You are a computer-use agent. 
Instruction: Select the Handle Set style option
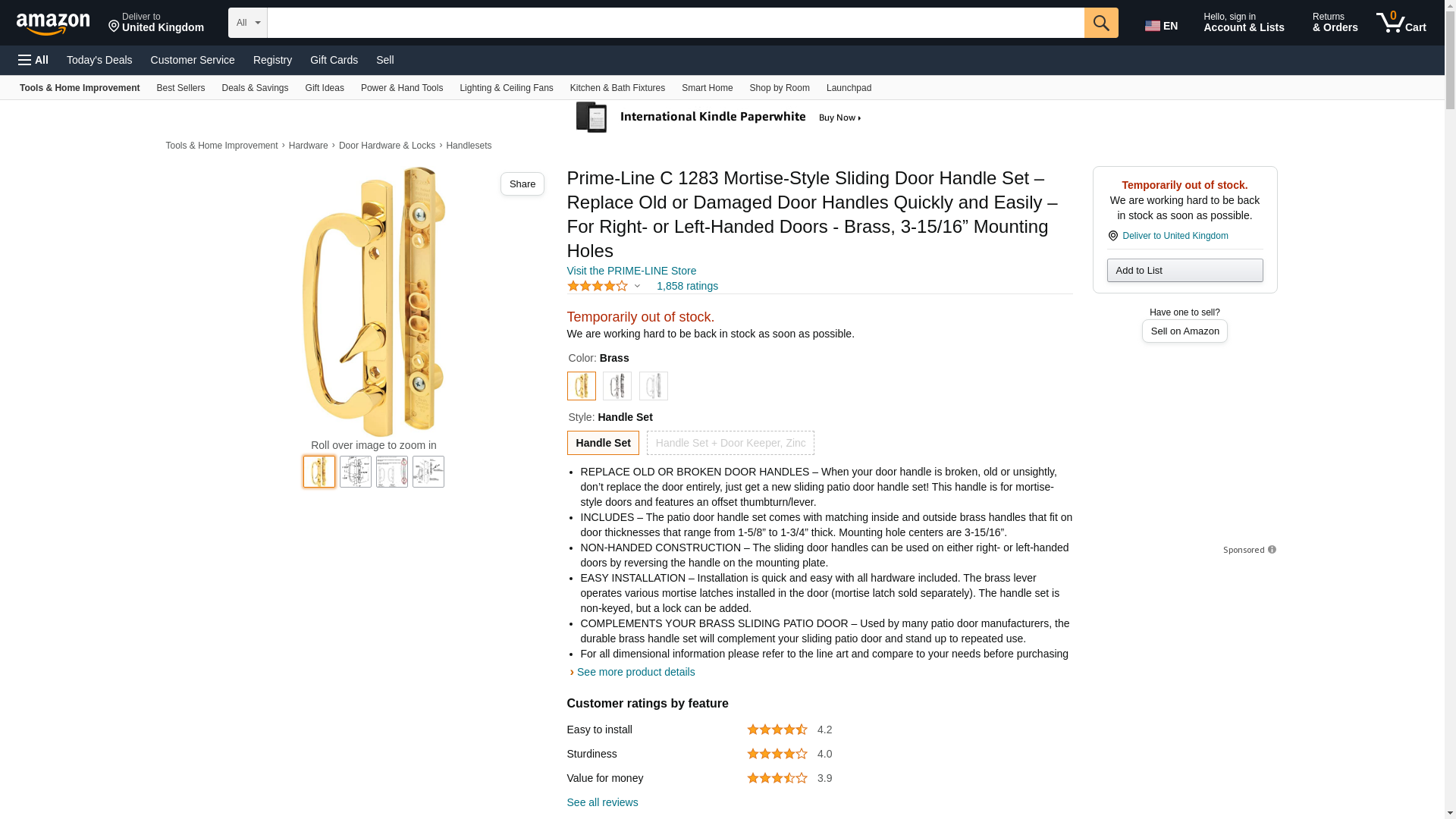[603, 443]
